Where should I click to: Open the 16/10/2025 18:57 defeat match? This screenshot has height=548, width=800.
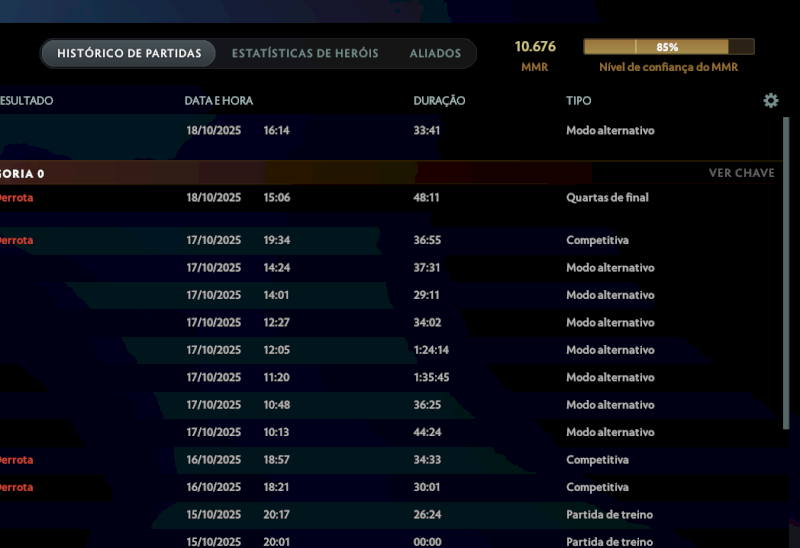point(400,460)
